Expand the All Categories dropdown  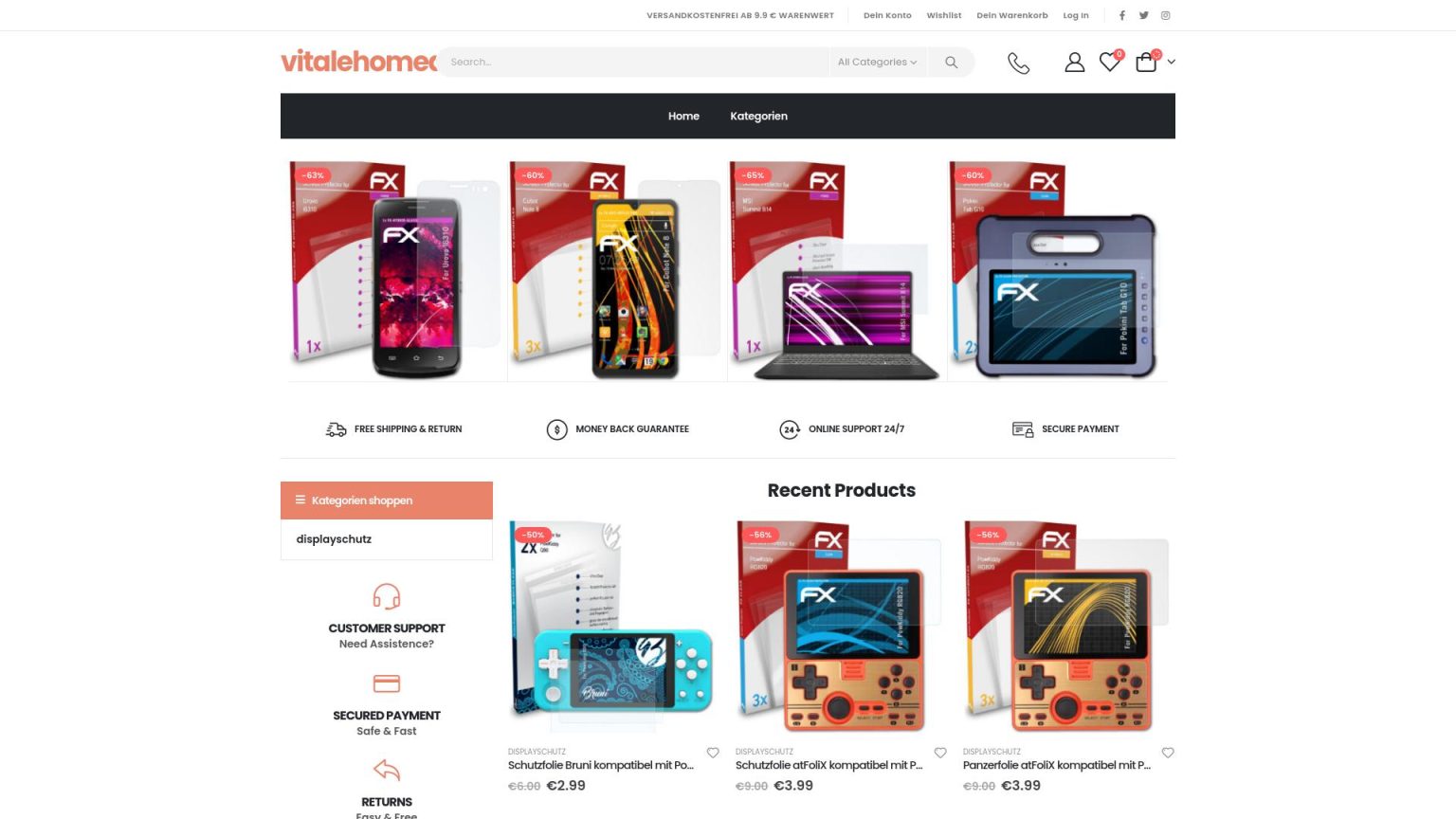tap(877, 63)
